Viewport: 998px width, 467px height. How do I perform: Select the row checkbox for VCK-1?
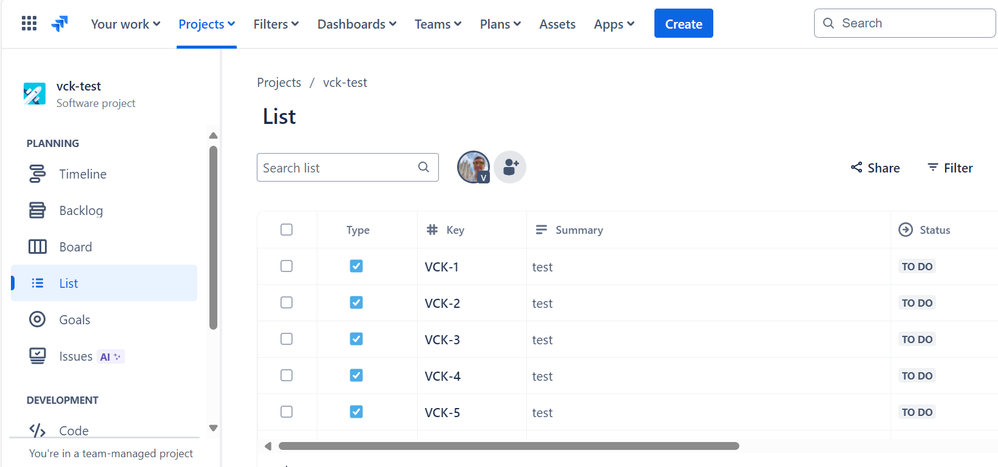coord(287,266)
